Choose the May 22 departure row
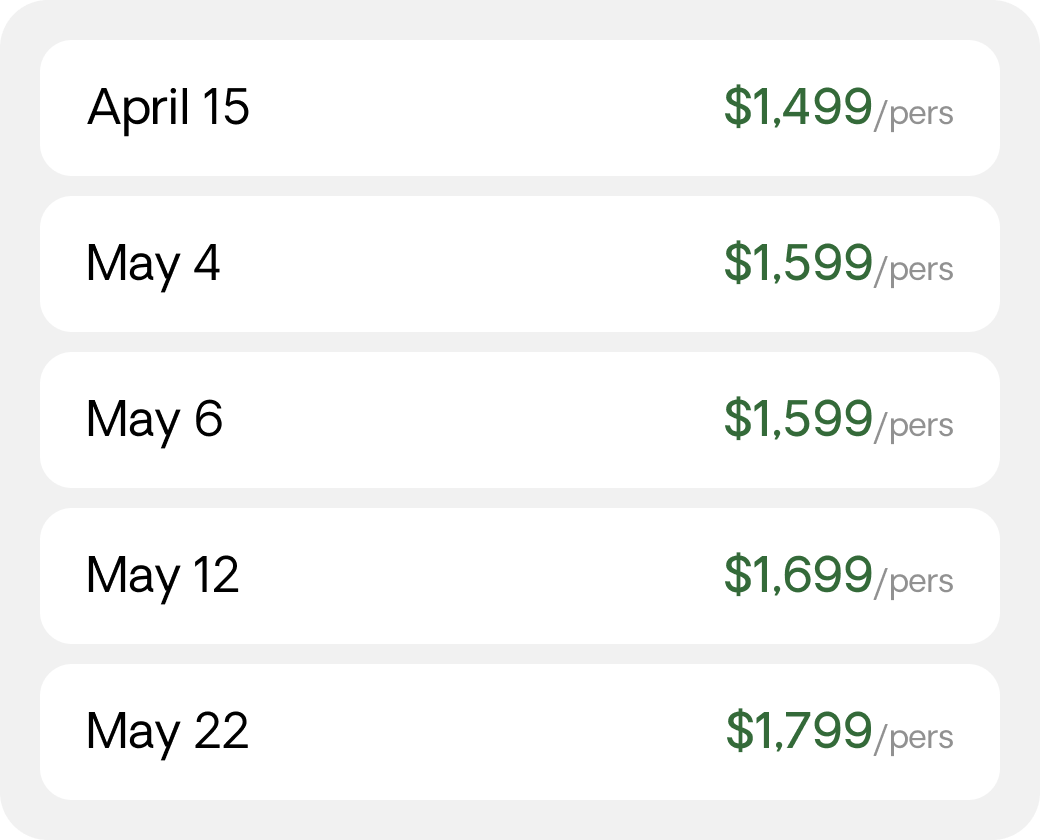The image size is (1040, 840). point(520,732)
